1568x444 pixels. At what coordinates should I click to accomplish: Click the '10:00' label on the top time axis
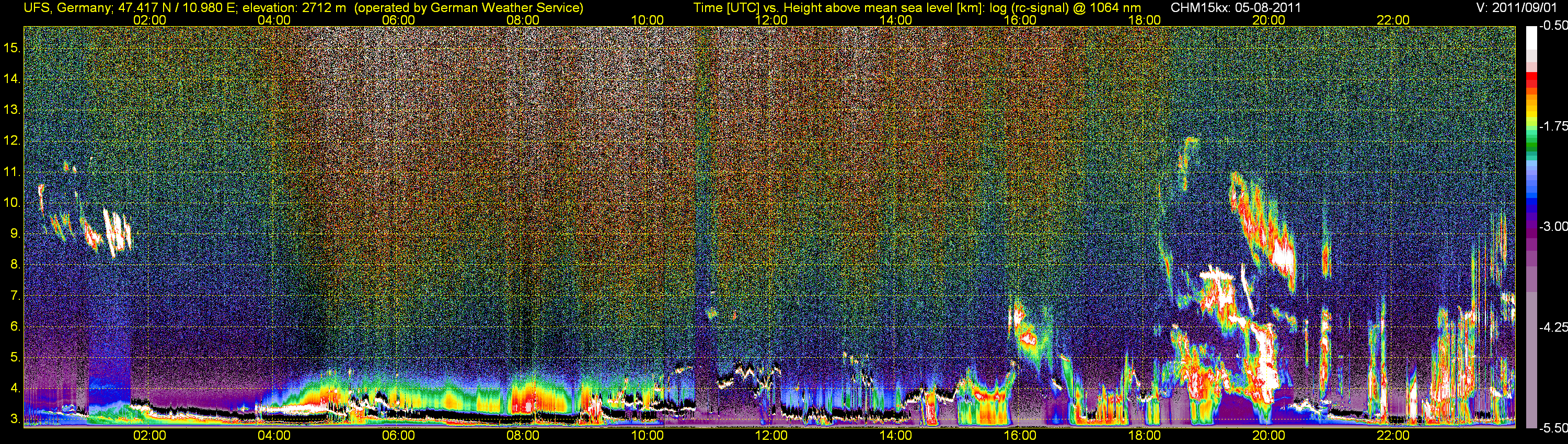(x=647, y=20)
